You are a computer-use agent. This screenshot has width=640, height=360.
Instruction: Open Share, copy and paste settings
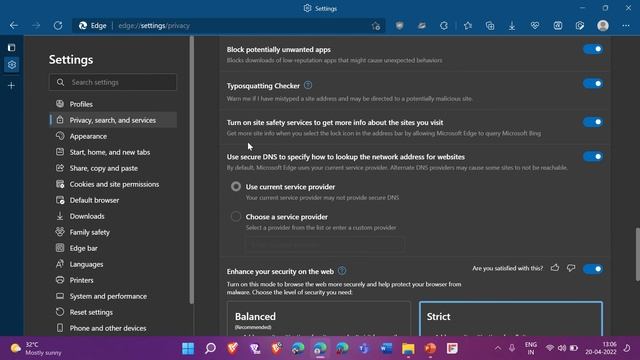pyautogui.click(x=113, y=168)
